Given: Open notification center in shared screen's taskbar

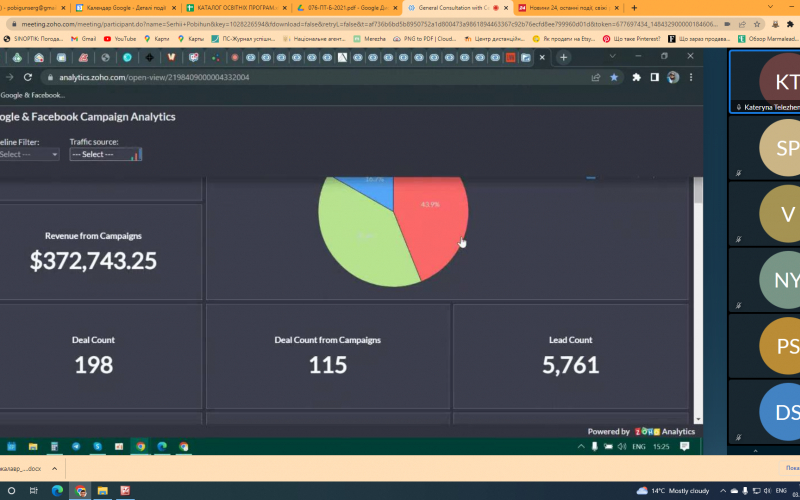Looking at the screenshot, I should point(685,446).
